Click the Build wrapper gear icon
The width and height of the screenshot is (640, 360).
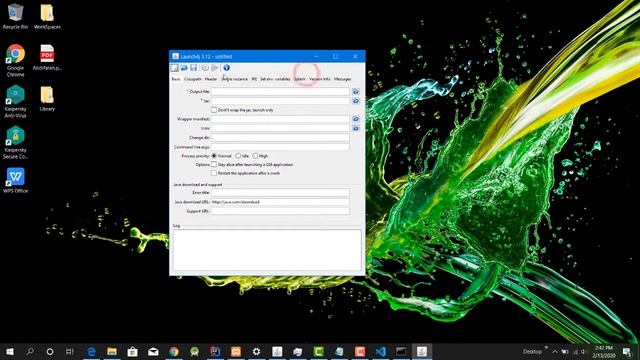pos(205,68)
